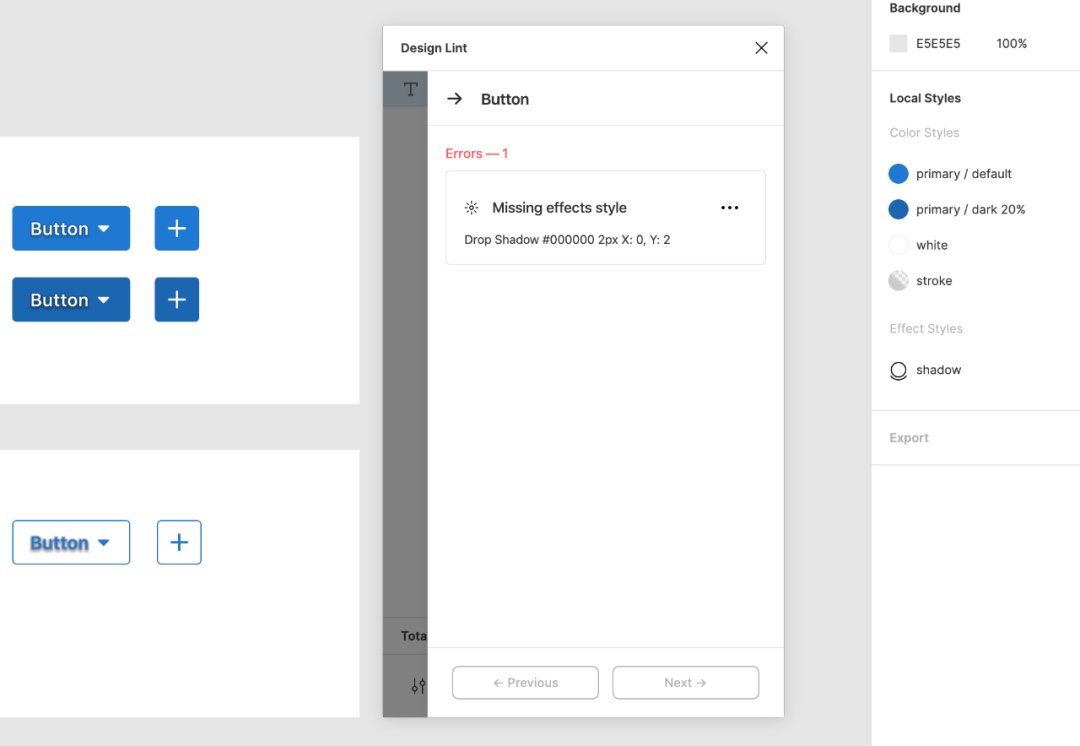Click the sun icon beside Missing effects style
This screenshot has height=746, width=1080.
click(x=471, y=208)
